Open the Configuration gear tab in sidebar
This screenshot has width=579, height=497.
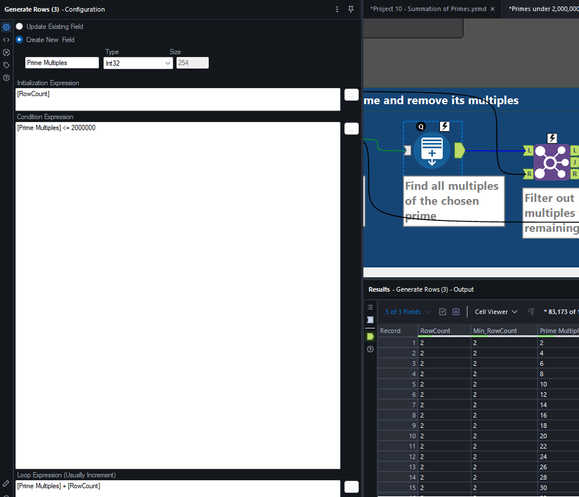(x=6, y=27)
